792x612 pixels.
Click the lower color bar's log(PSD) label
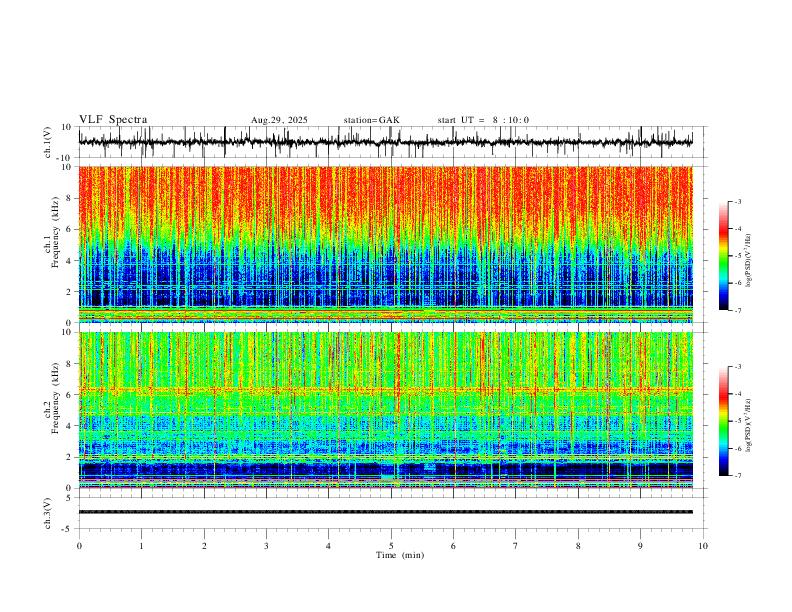748,425
